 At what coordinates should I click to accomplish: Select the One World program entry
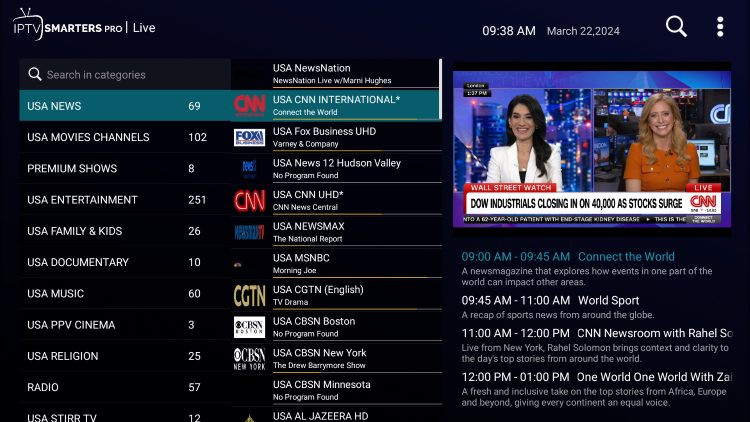596,389
